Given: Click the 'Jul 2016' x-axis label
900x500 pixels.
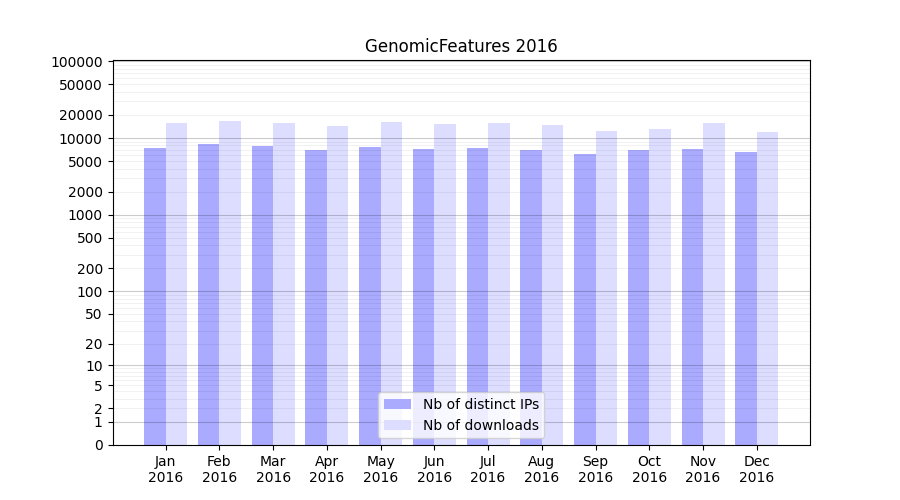Looking at the screenshot, I should [x=488, y=469].
